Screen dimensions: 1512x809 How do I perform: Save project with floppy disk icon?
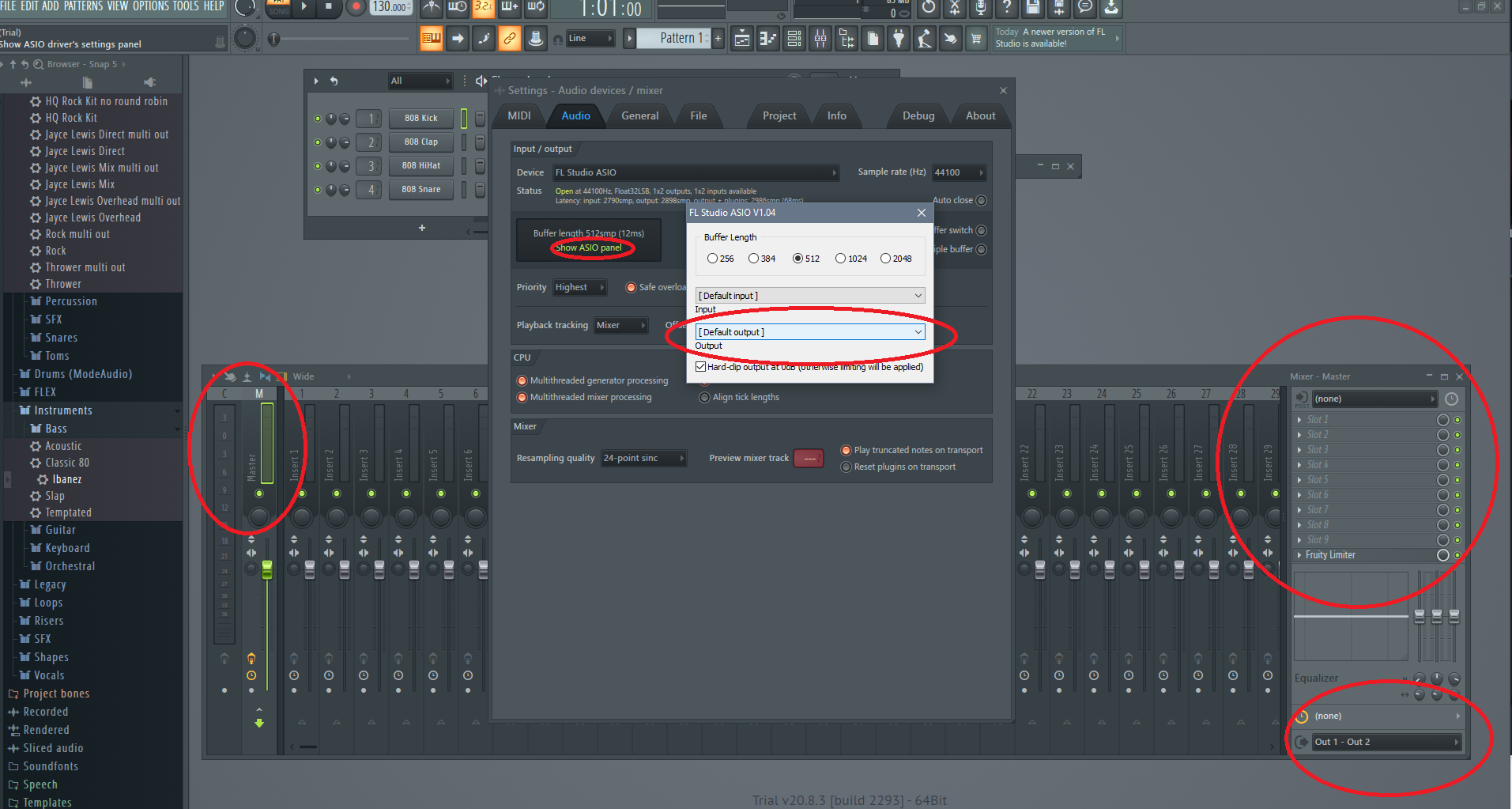(1033, 8)
